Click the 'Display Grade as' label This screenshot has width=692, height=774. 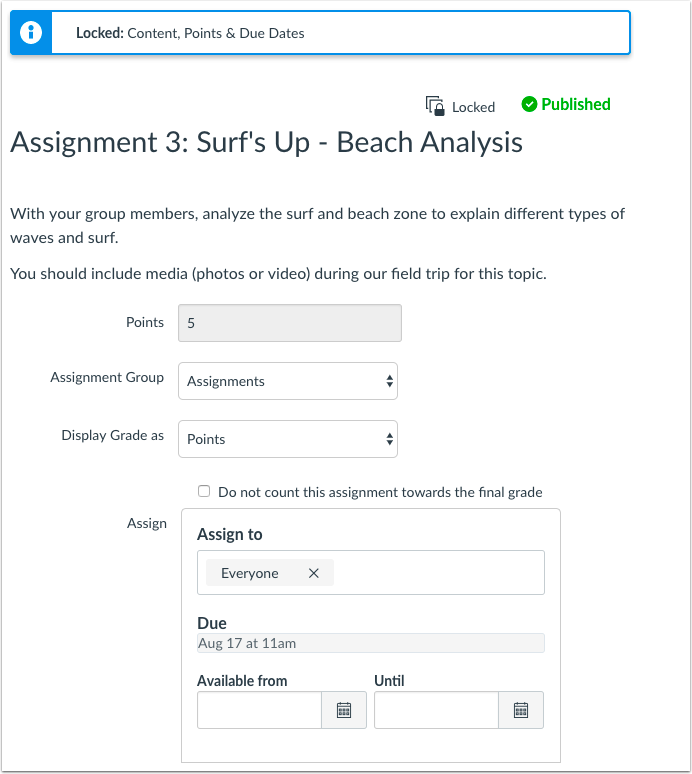pyautogui.click(x=113, y=435)
